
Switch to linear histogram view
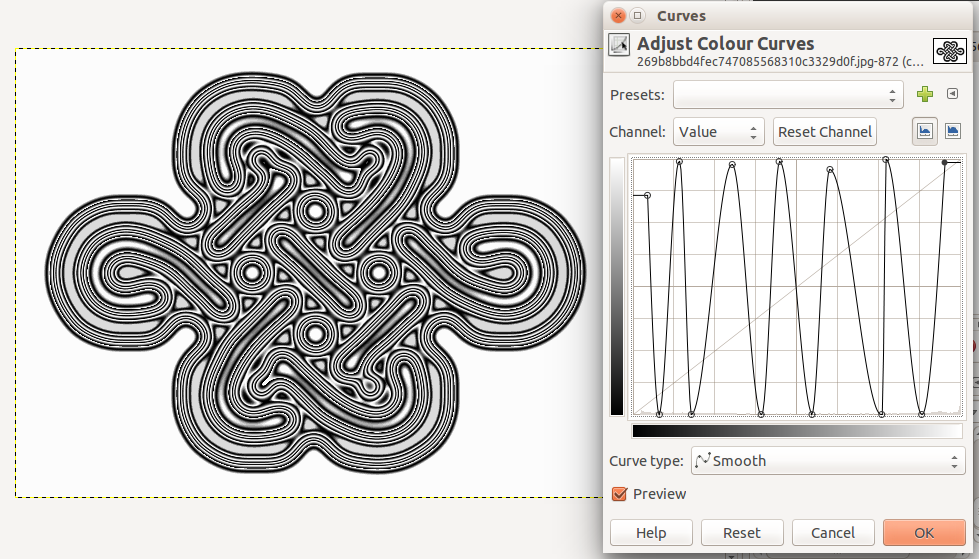coord(925,131)
